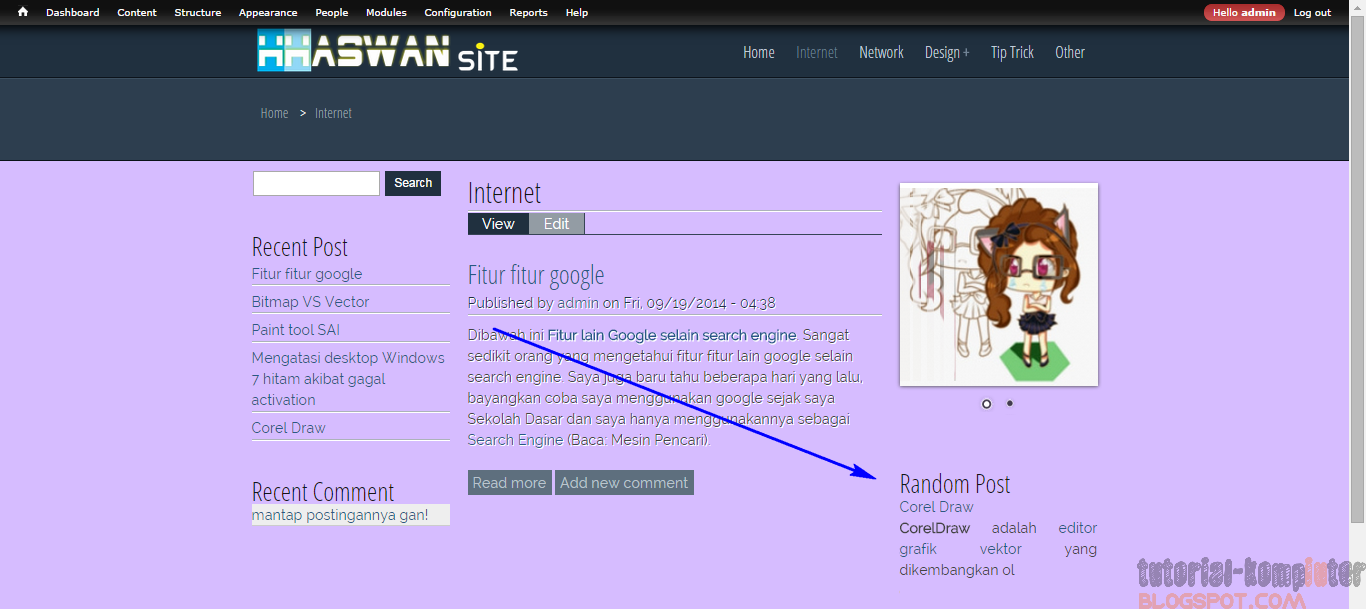Screen dimensions: 1366x609
Task: Click the Random Post heading
Action: pyautogui.click(x=955, y=484)
